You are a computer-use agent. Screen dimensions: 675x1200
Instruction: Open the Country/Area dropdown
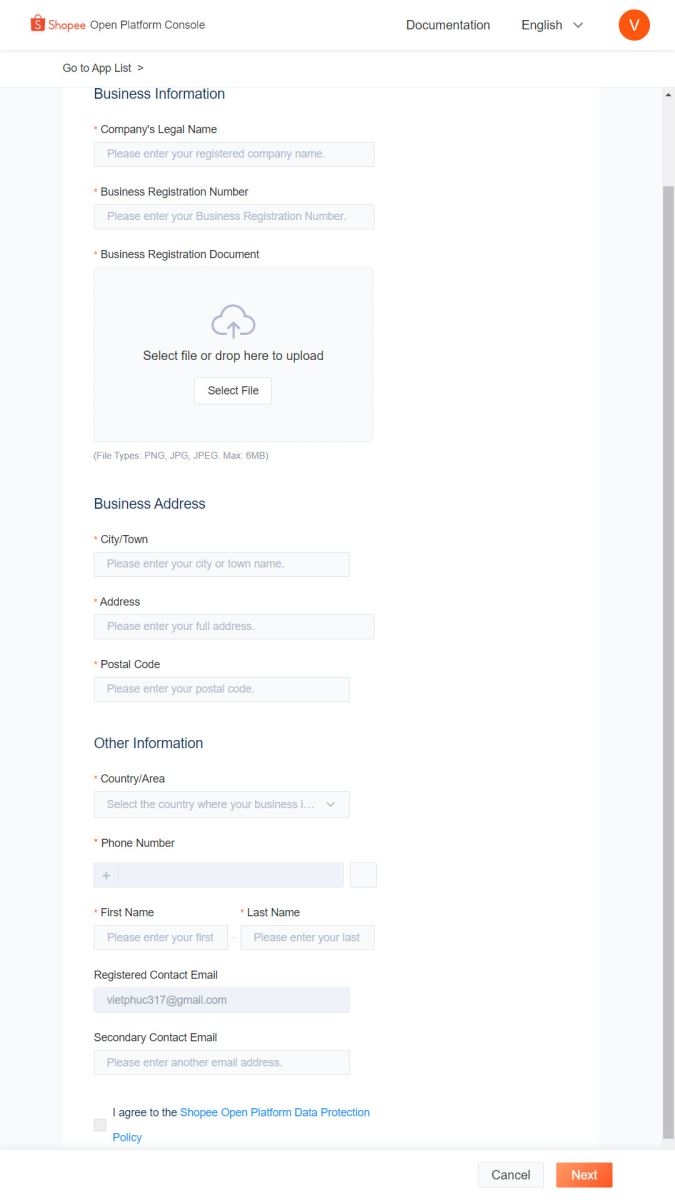tap(222, 804)
